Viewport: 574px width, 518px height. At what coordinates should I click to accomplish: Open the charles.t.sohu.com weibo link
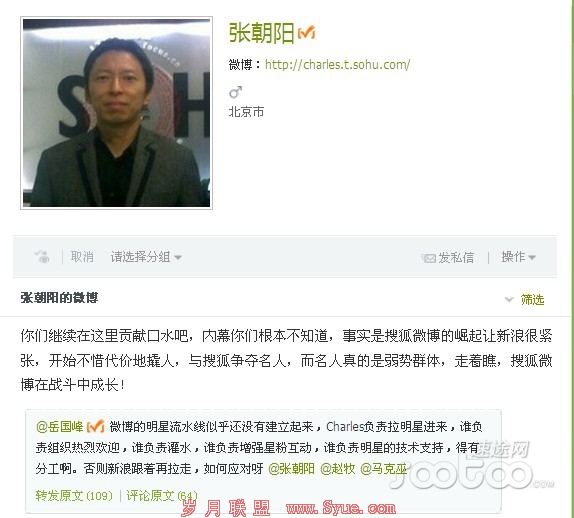(337, 65)
